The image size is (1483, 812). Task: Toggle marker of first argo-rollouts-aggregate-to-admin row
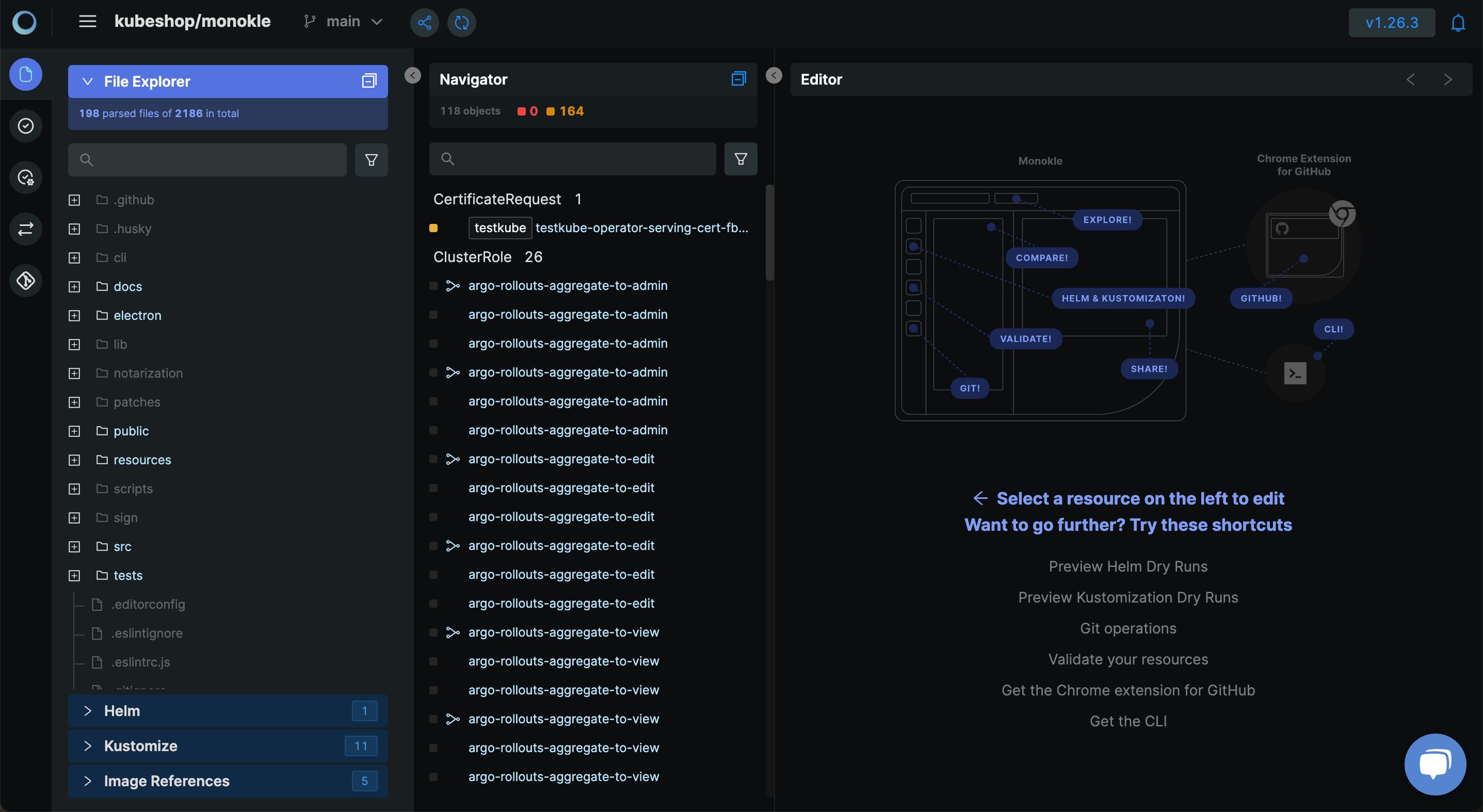point(433,286)
